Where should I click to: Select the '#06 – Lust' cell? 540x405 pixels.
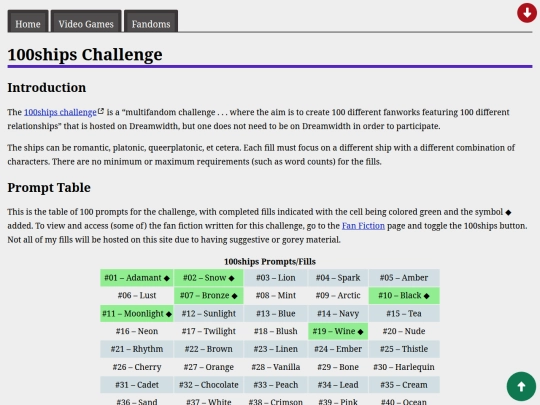[137, 295]
